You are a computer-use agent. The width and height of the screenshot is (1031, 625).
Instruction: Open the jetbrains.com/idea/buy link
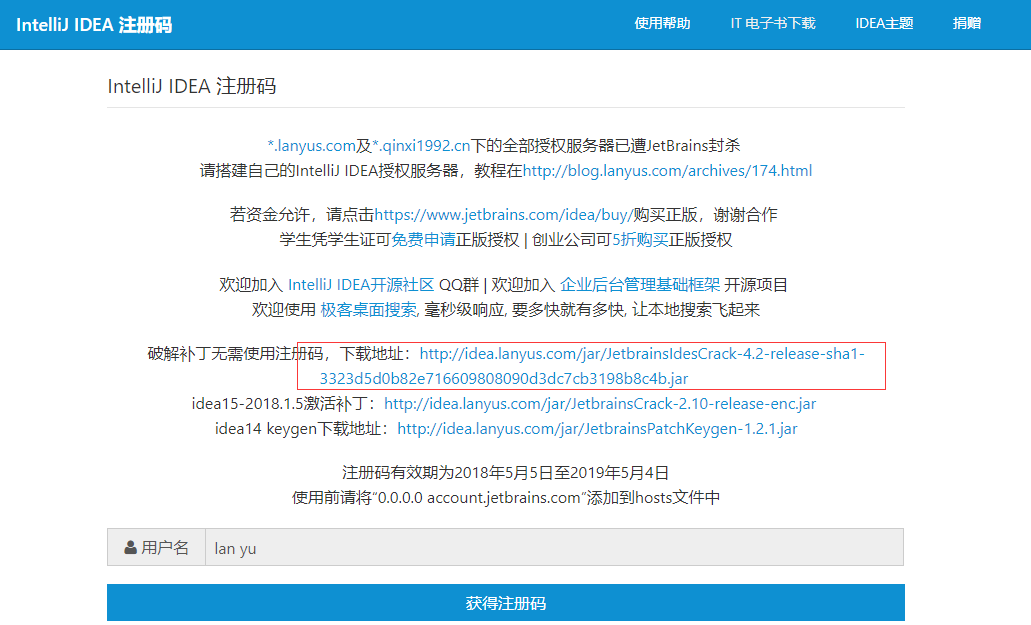click(504, 215)
